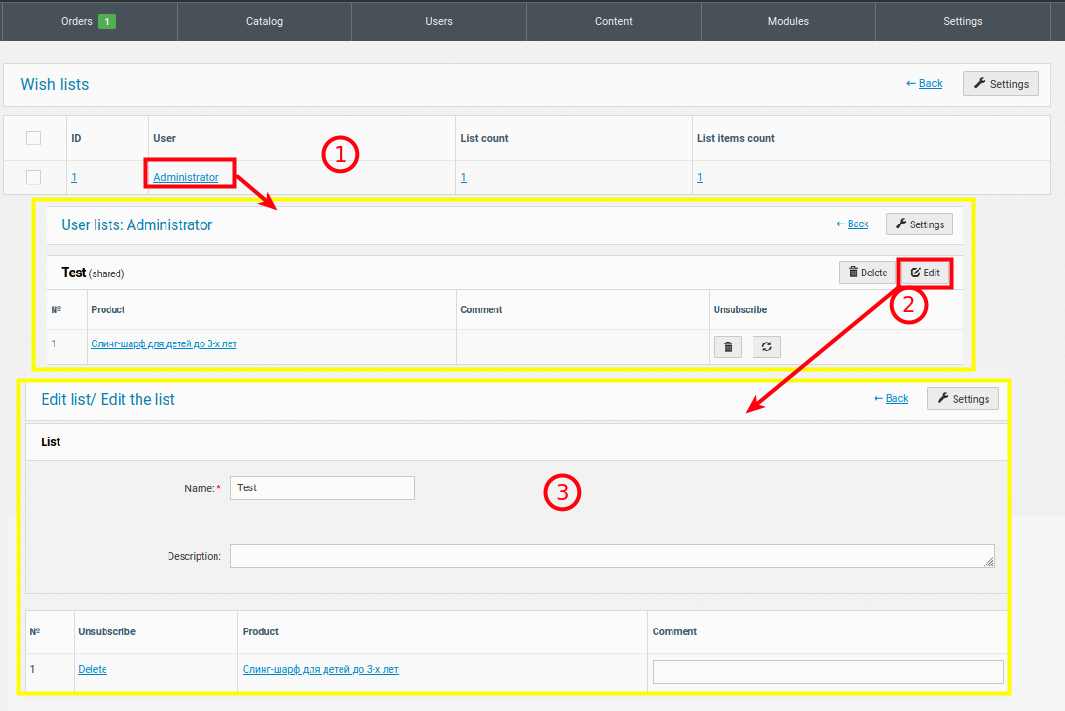Open product link in Edit list table
The image size is (1065, 711).
tap(321, 669)
